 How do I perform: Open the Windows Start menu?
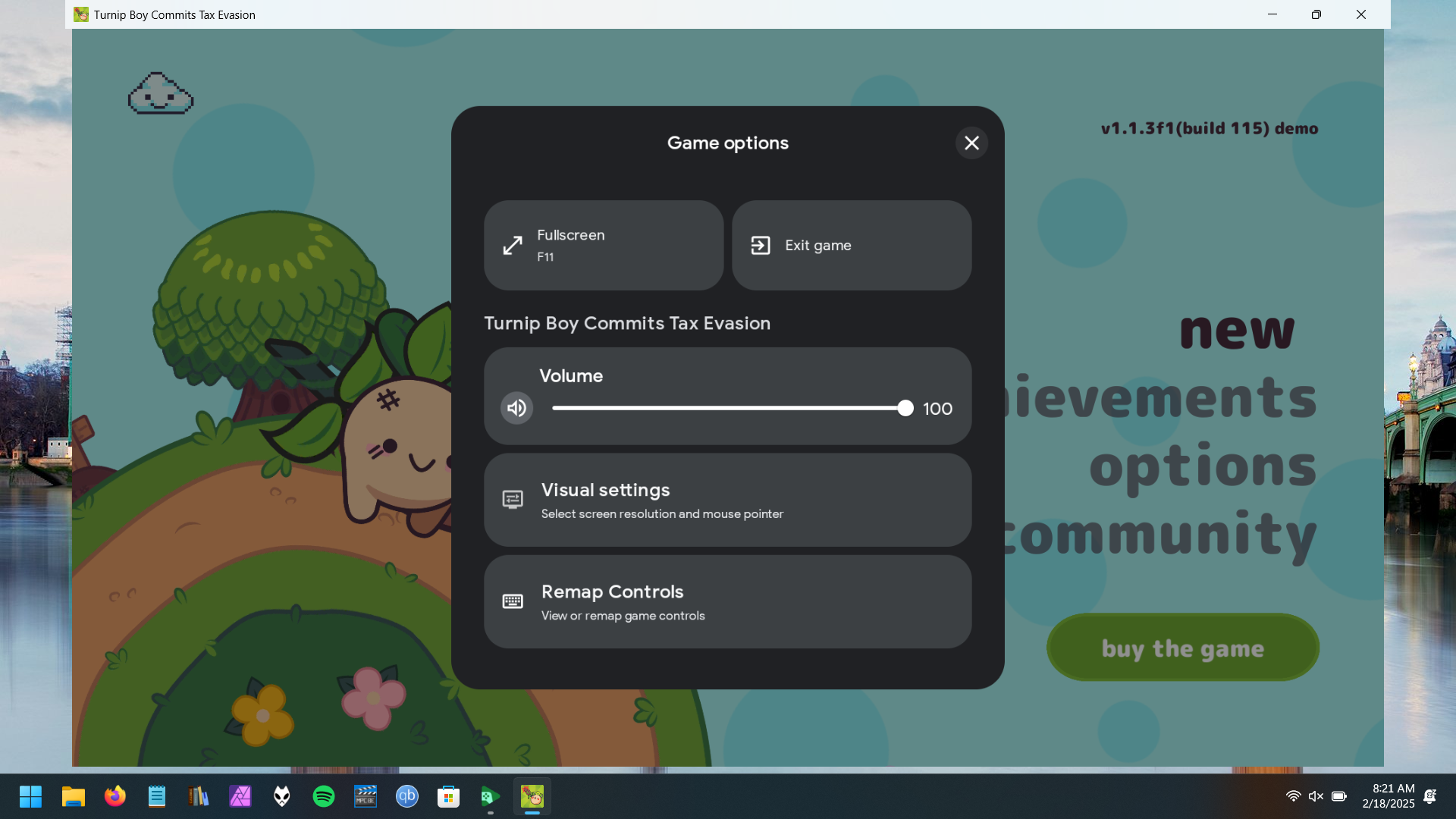click(31, 796)
